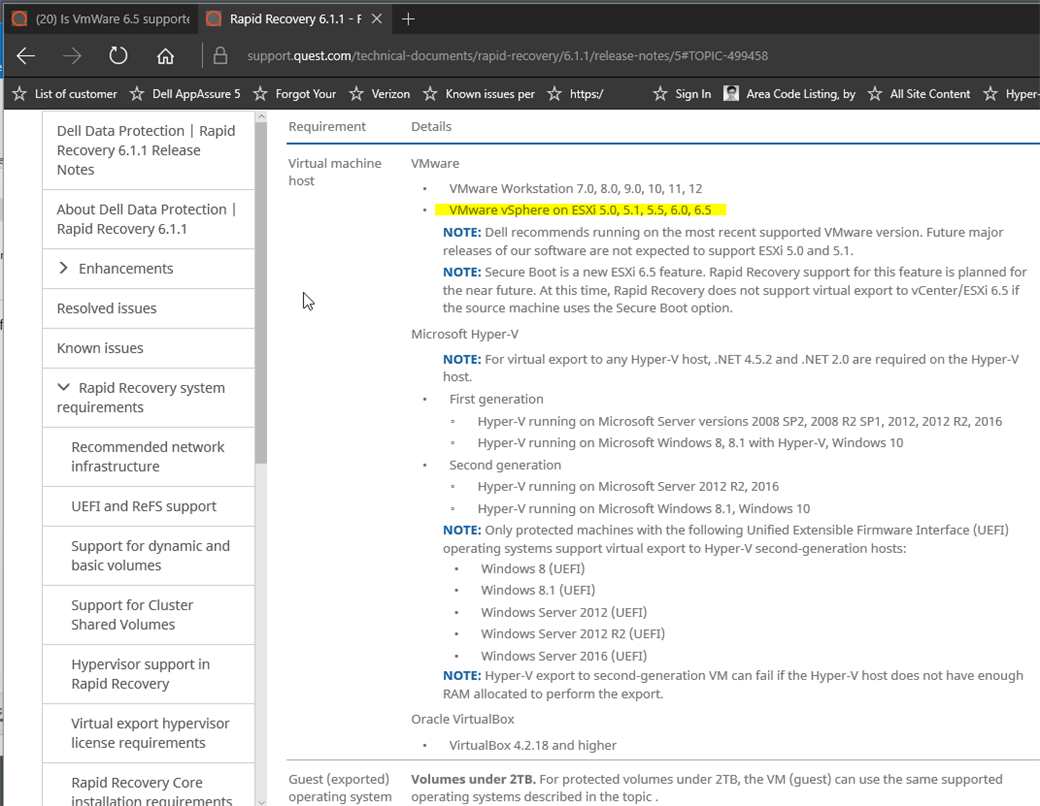This screenshot has width=1040, height=806.
Task: Click the sidebar scrollbar up arrow
Action: pyautogui.click(x=261, y=117)
